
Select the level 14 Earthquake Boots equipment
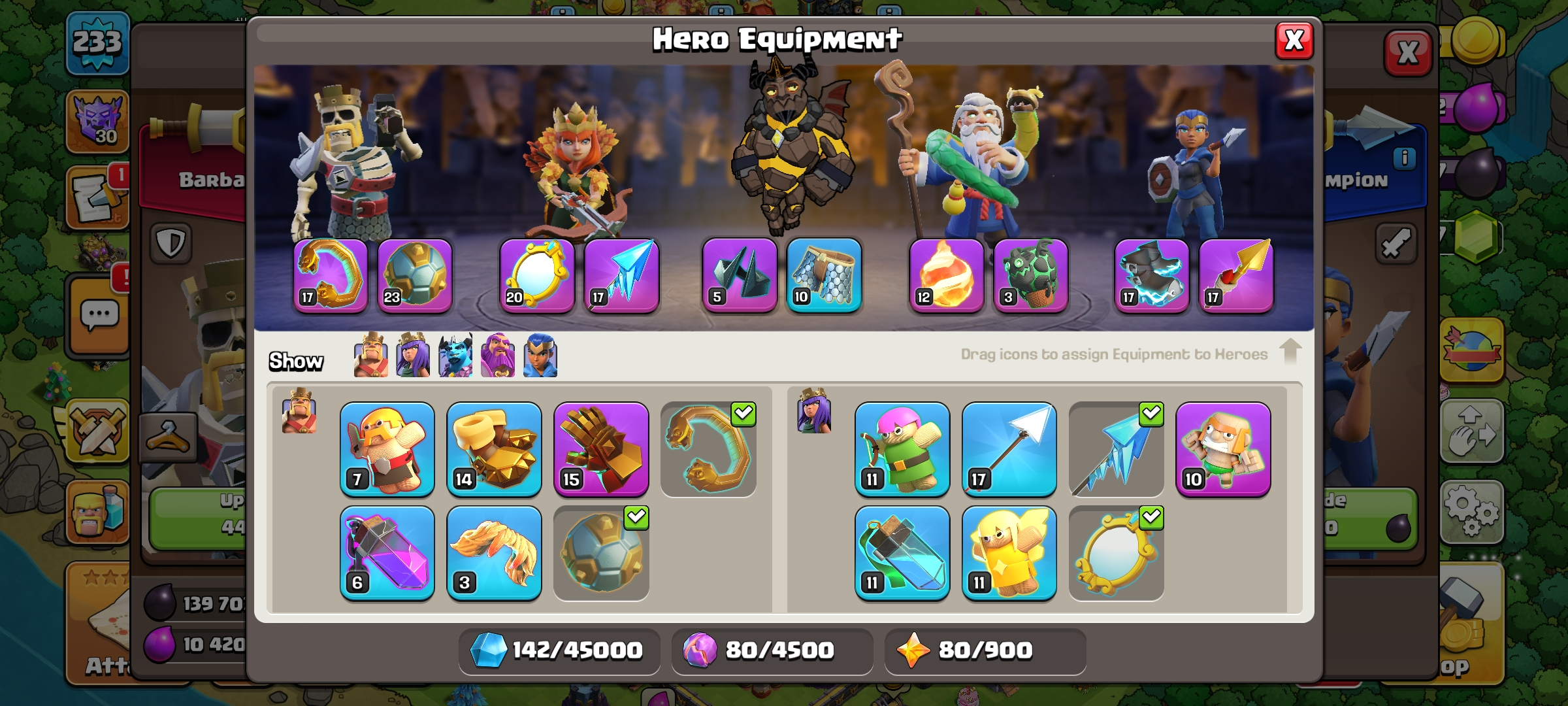[x=494, y=449]
